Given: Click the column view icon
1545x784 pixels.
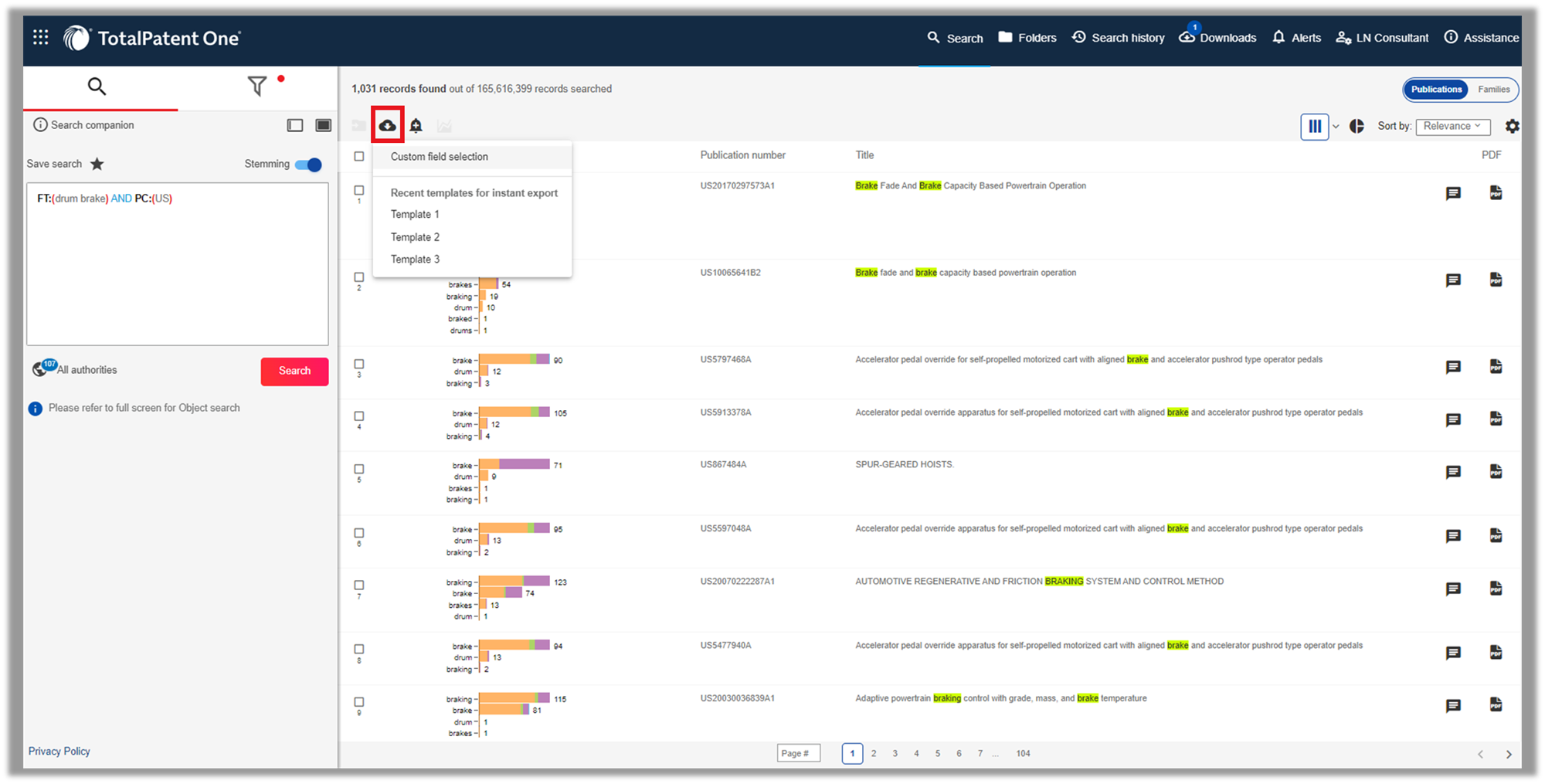Looking at the screenshot, I should click(1315, 127).
